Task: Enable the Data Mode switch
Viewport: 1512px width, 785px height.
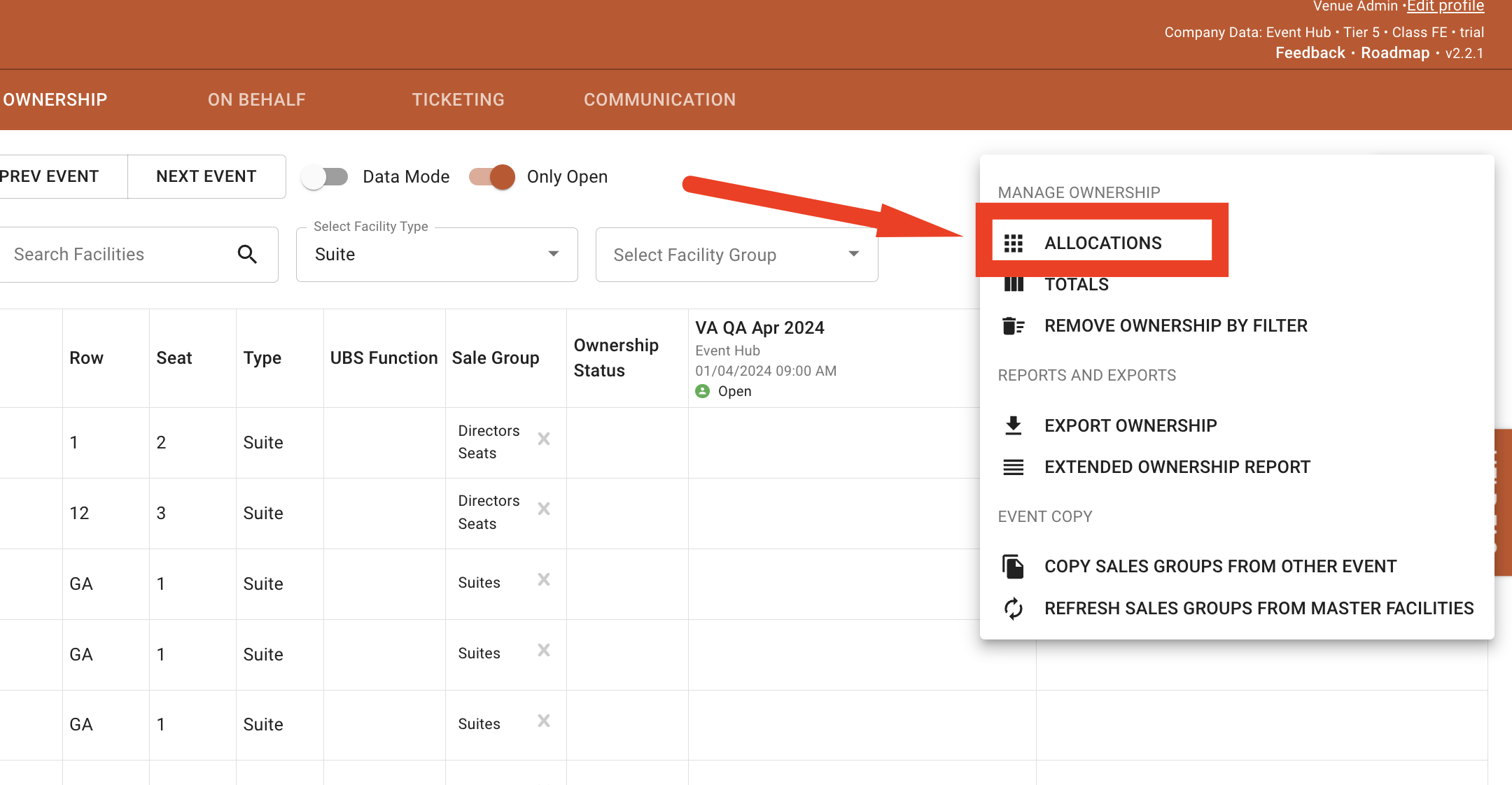Action: point(325,177)
